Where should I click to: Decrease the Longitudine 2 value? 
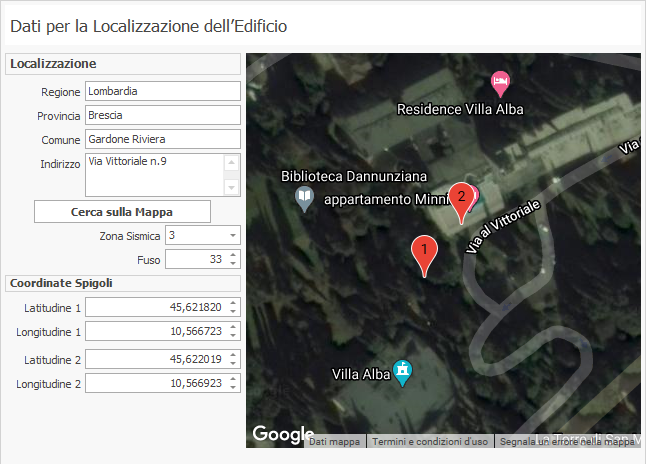233,388
